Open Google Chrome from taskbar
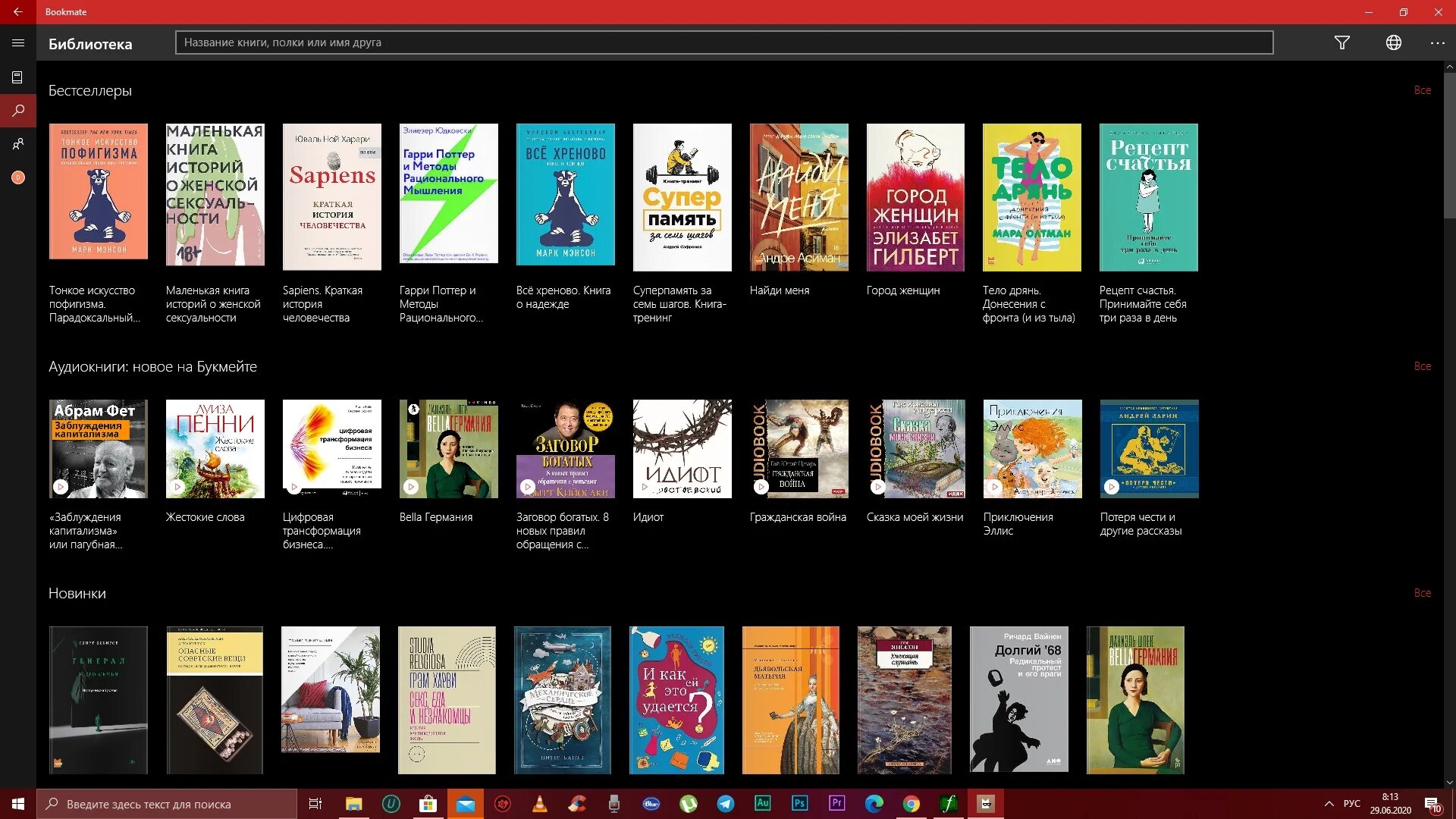Image resolution: width=1456 pixels, height=819 pixels. (x=912, y=804)
